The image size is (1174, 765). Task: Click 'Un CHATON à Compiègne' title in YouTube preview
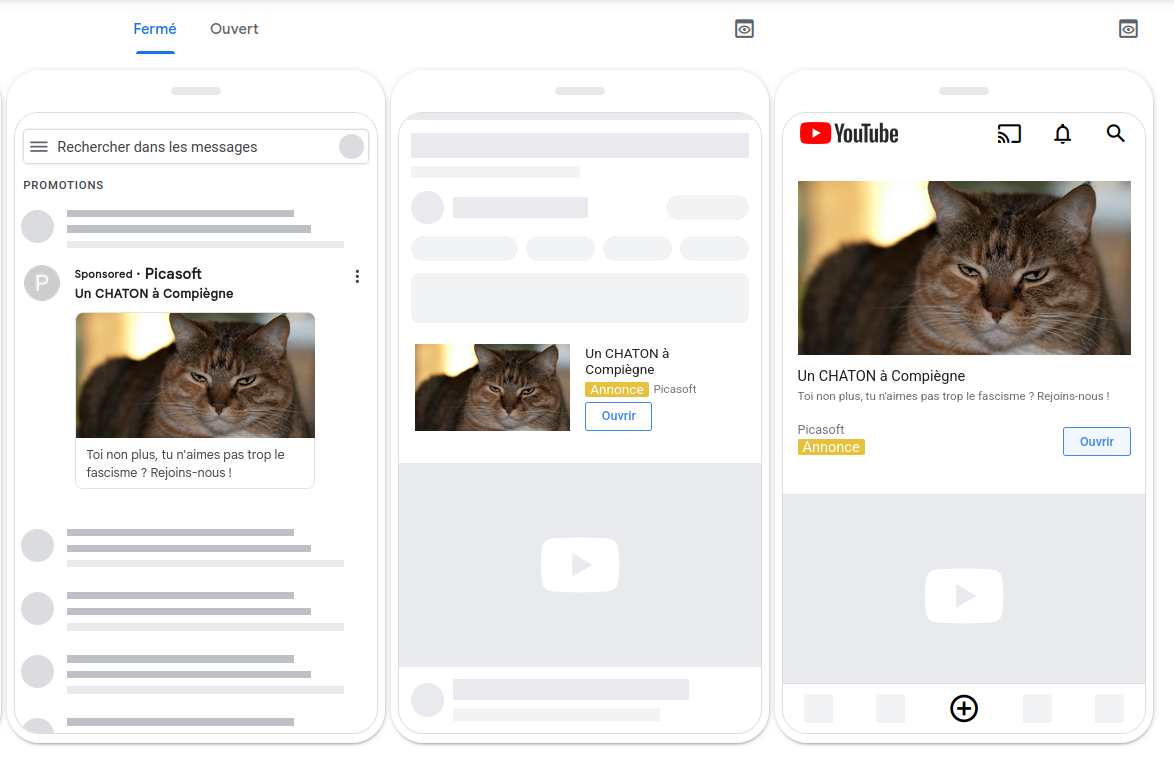881,376
